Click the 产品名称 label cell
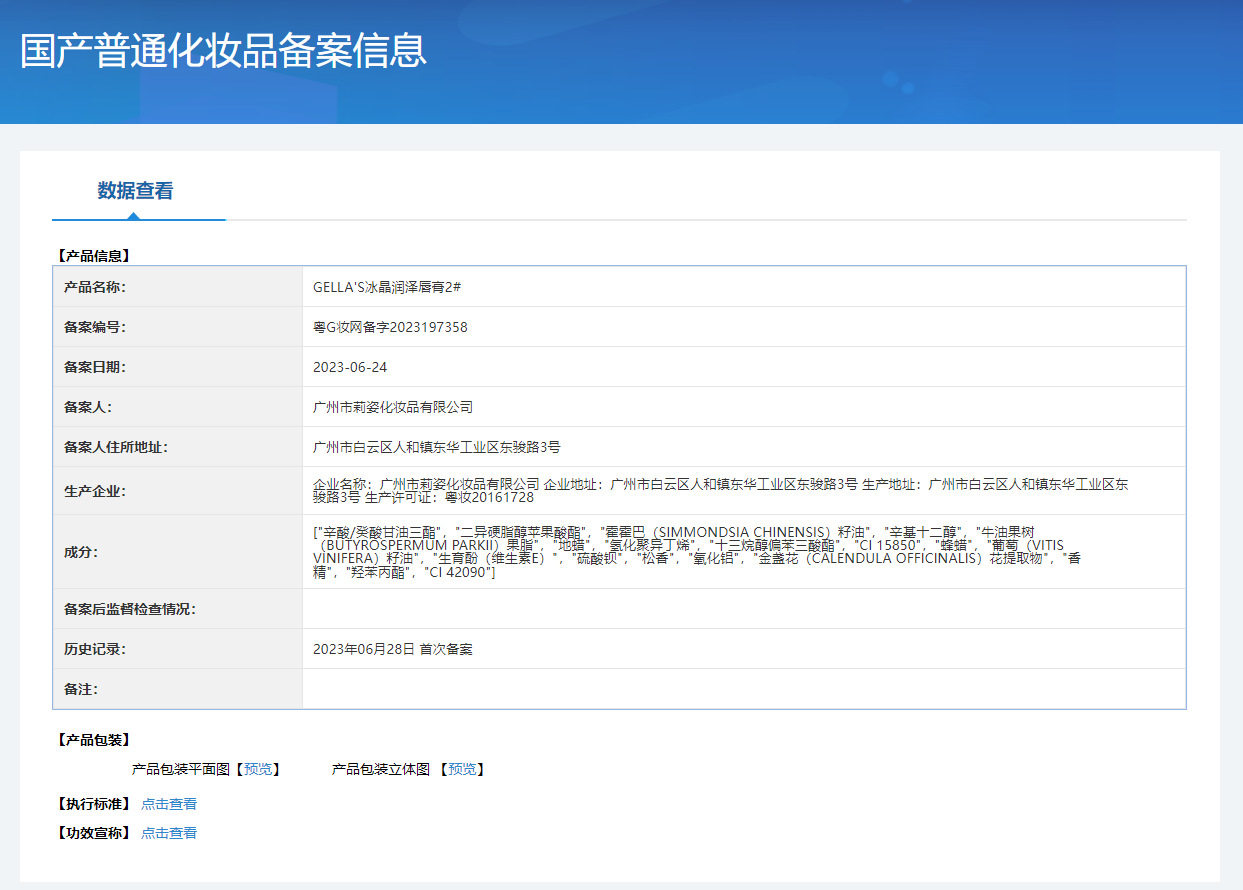 click(178, 287)
